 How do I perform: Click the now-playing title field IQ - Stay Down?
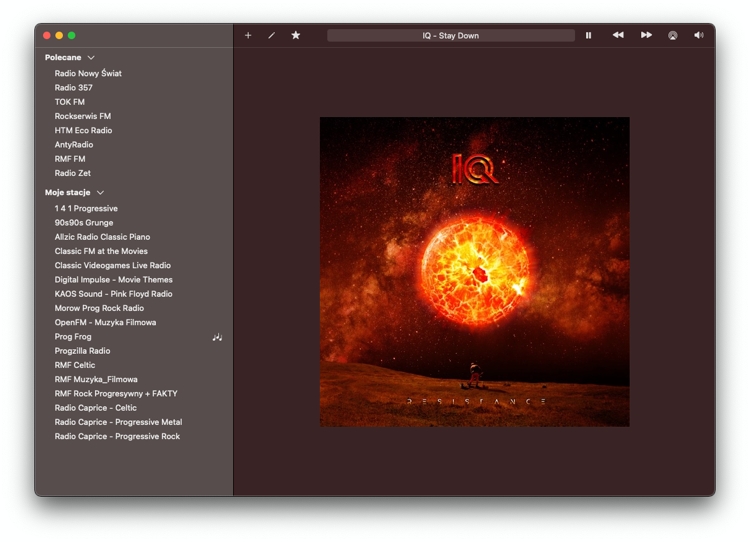(x=451, y=35)
